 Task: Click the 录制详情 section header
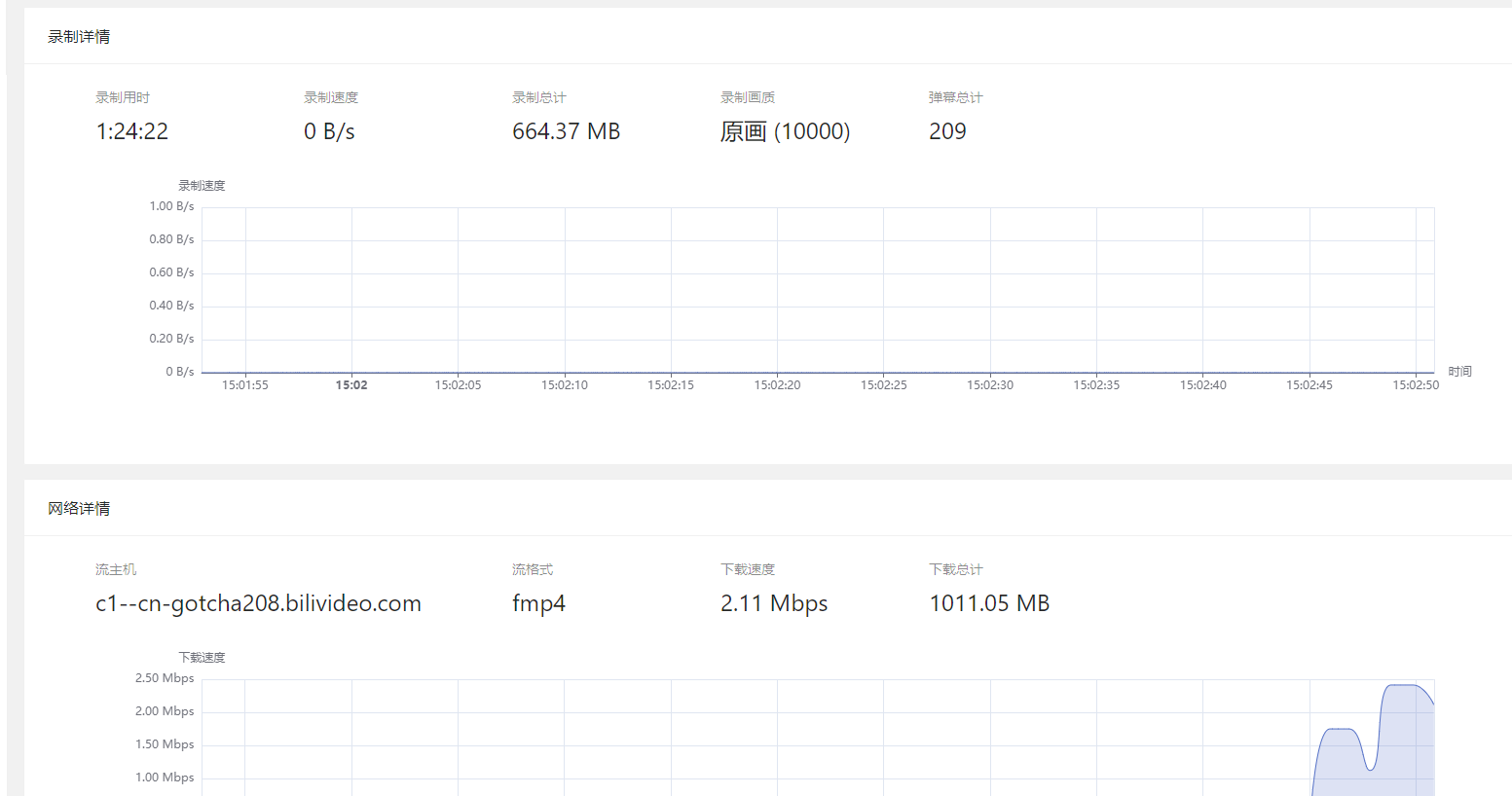pos(80,36)
